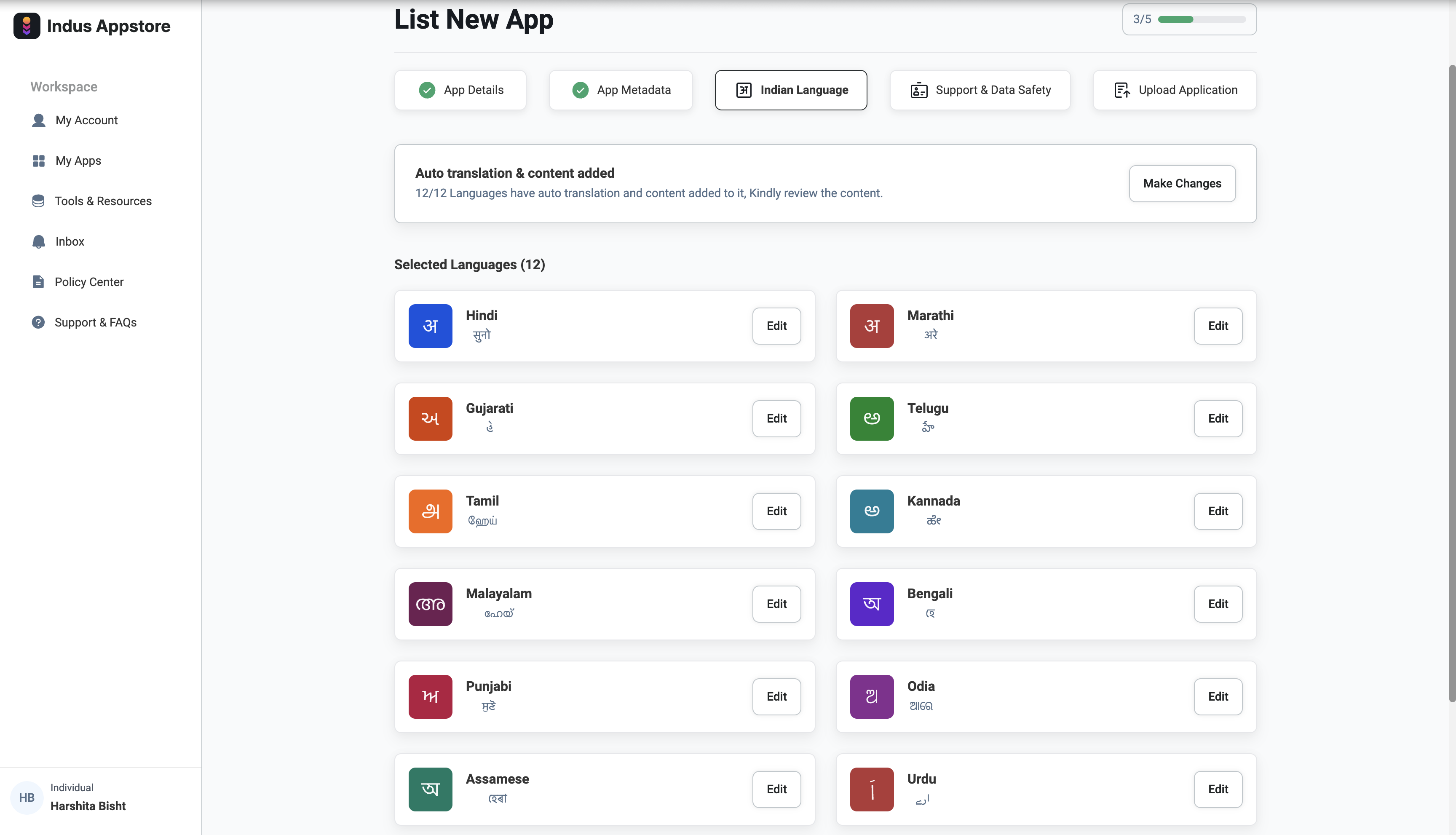Click the HB user avatar

[27, 798]
